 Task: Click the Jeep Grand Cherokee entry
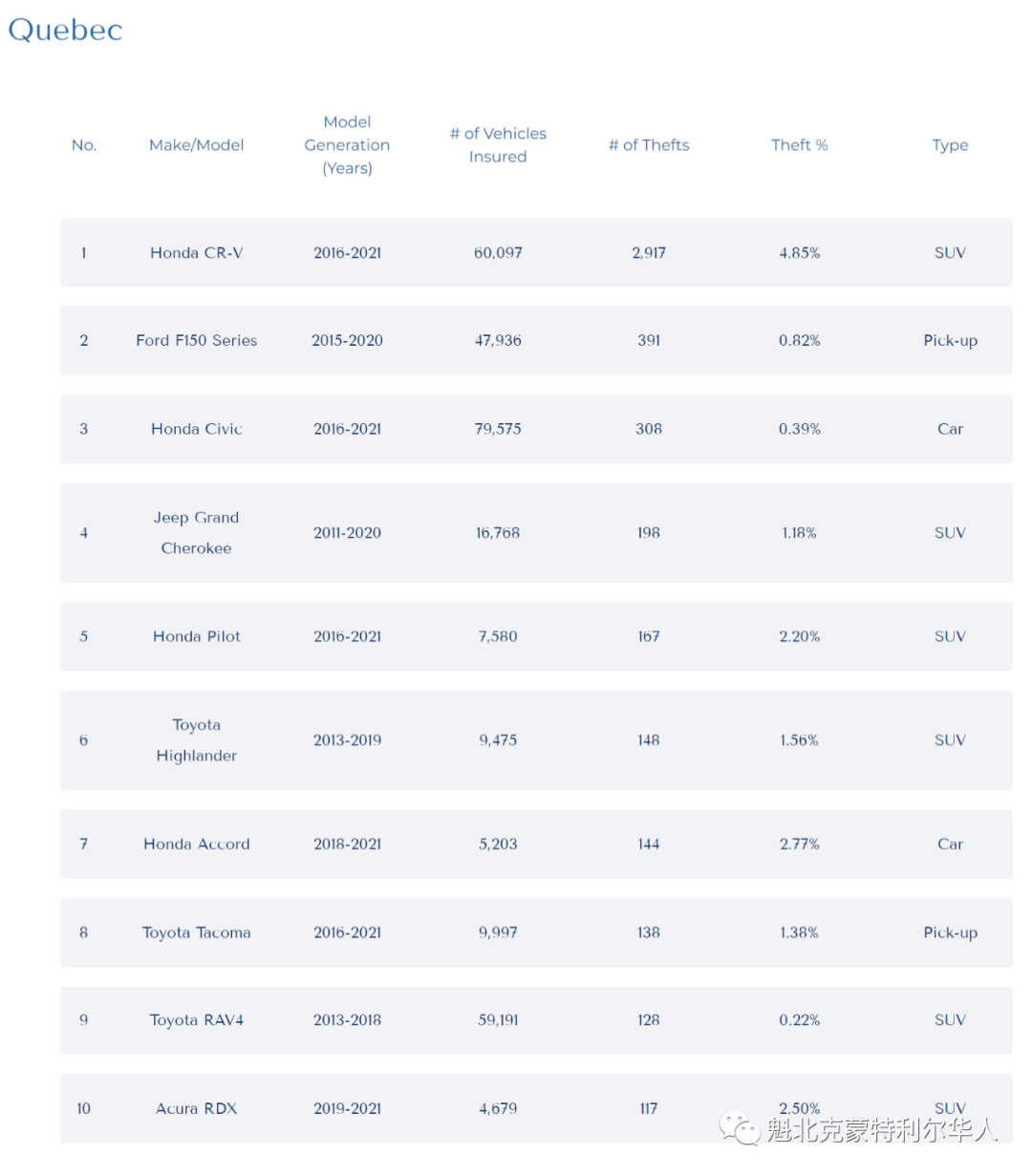click(197, 533)
